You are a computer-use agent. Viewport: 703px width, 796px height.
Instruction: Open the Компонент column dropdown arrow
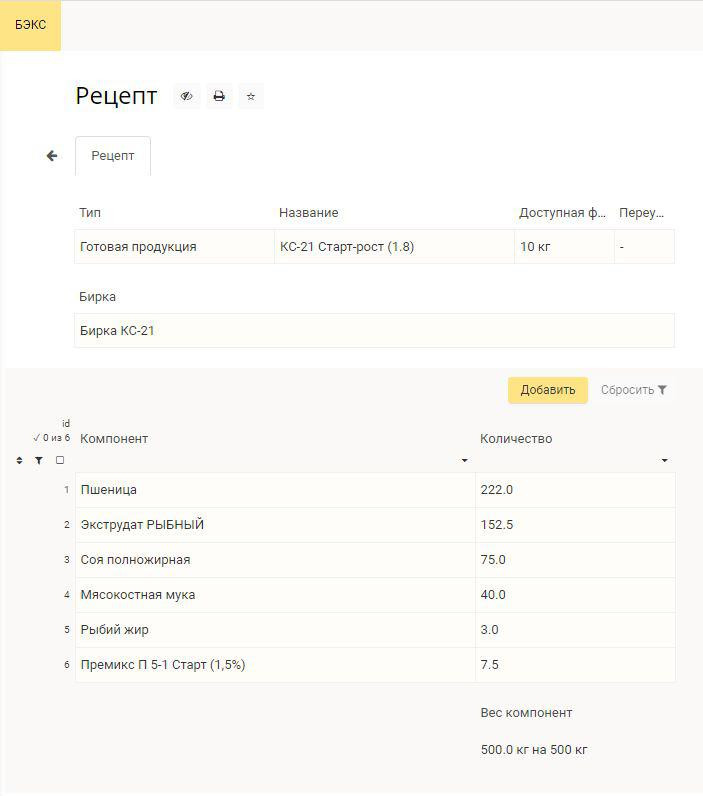[x=464, y=460]
